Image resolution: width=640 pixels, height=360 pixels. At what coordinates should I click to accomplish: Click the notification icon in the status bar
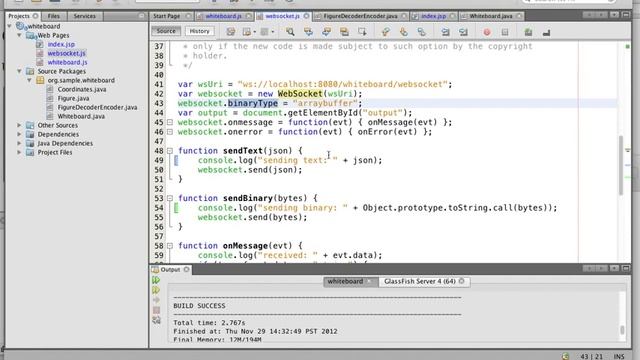point(565,356)
